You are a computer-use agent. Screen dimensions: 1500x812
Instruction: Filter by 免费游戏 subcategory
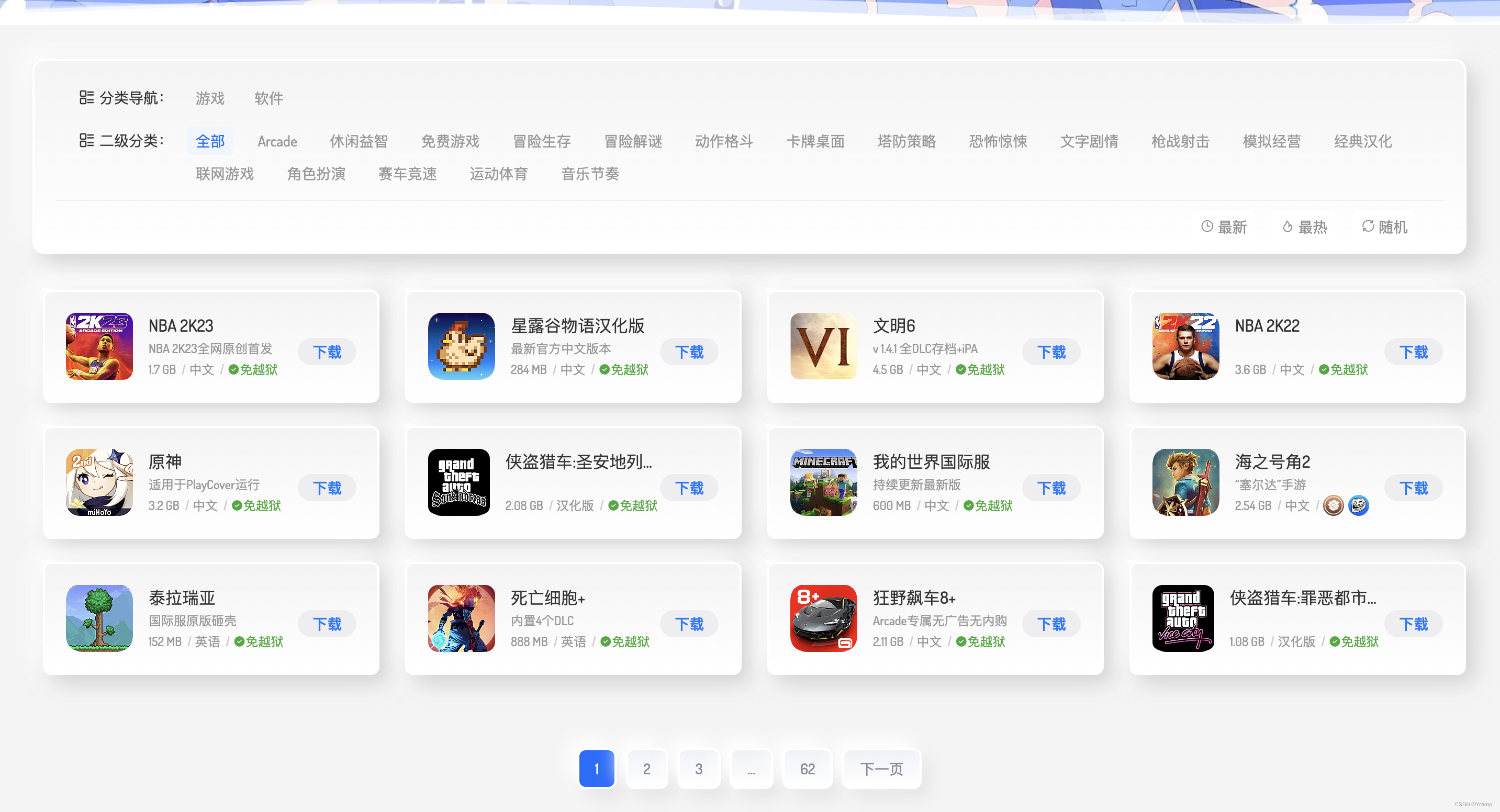coord(450,141)
